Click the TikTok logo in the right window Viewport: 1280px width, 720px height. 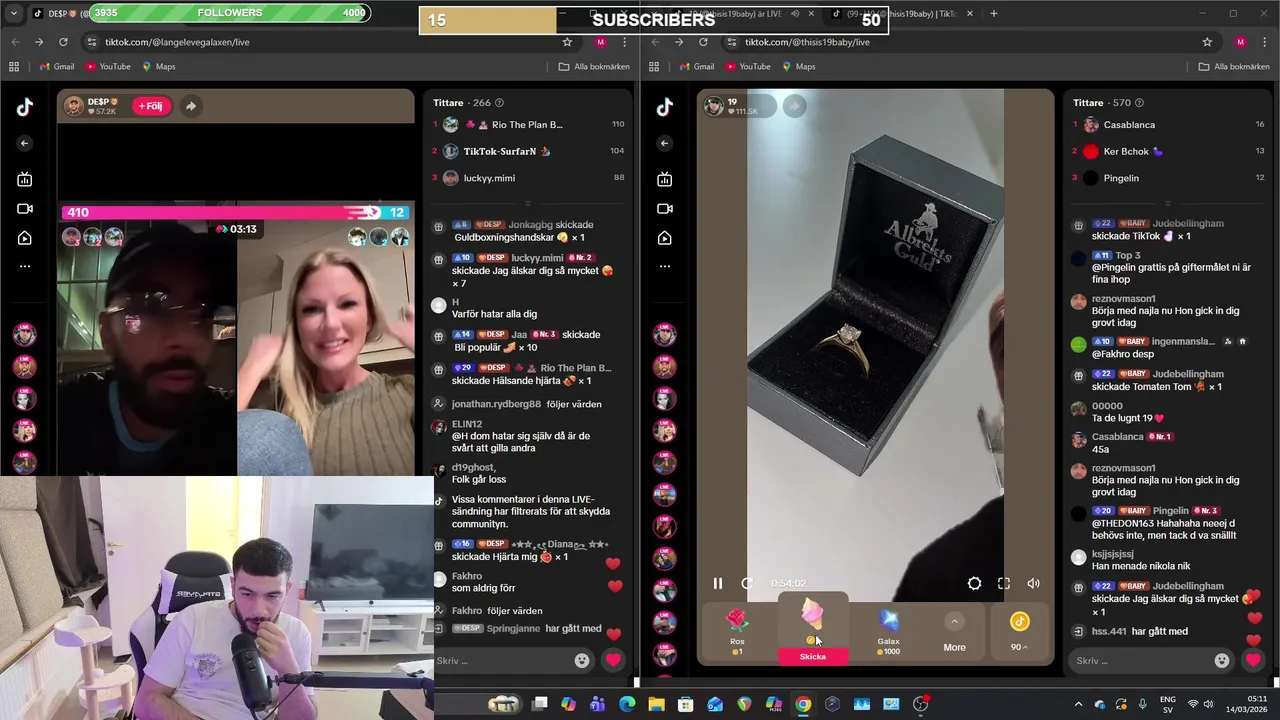click(665, 108)
